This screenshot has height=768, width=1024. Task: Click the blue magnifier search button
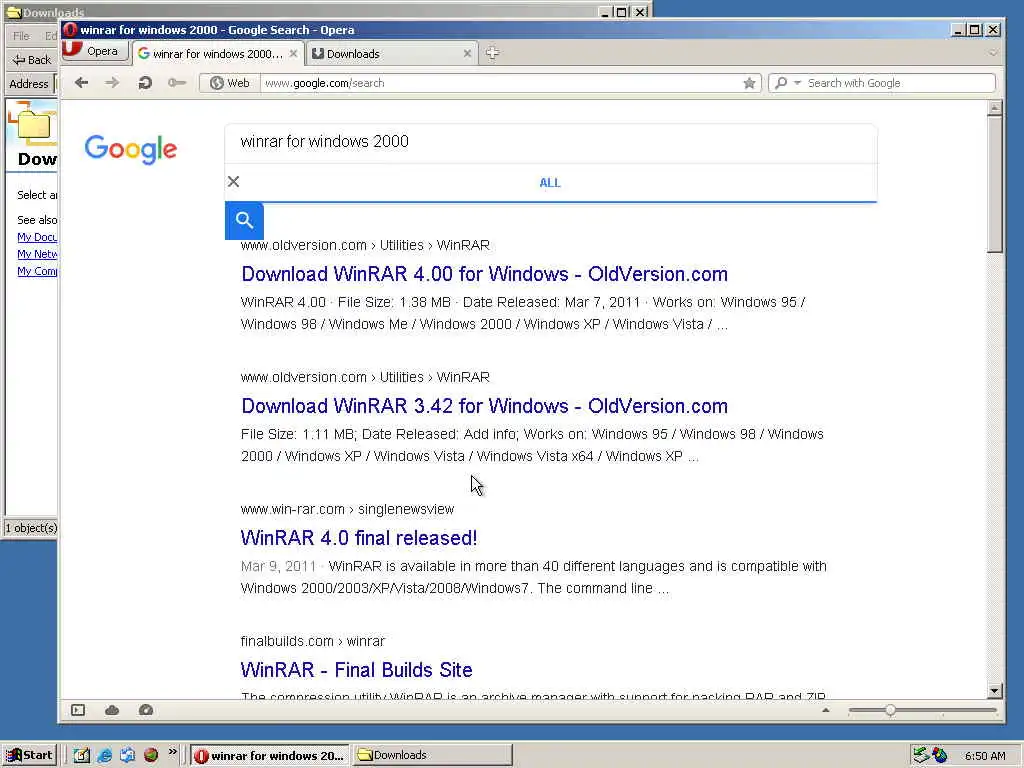pyautogui.click(x=244, y=220)
